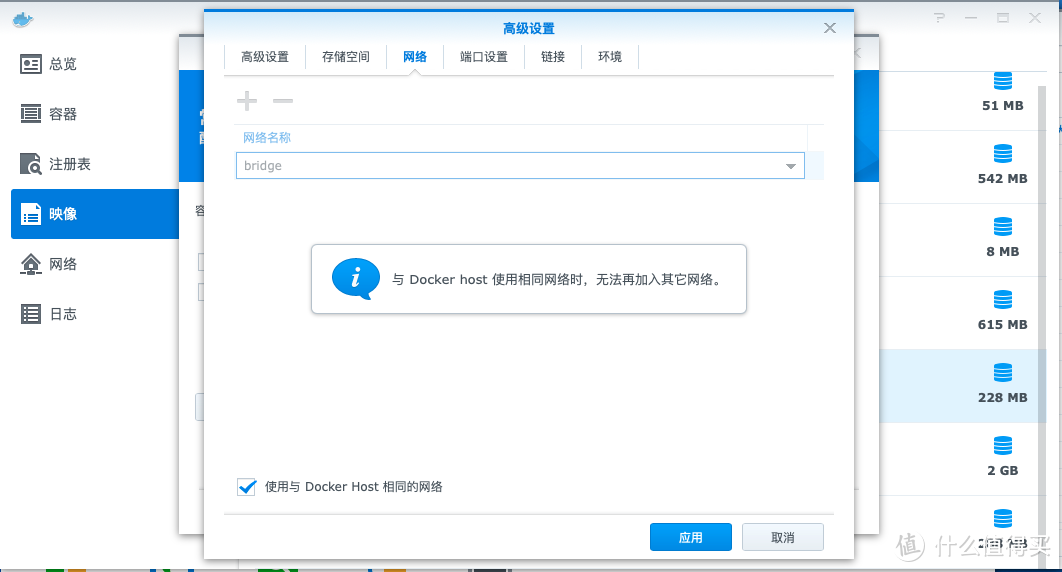Click the Docker window help question mark

[939, 18]
